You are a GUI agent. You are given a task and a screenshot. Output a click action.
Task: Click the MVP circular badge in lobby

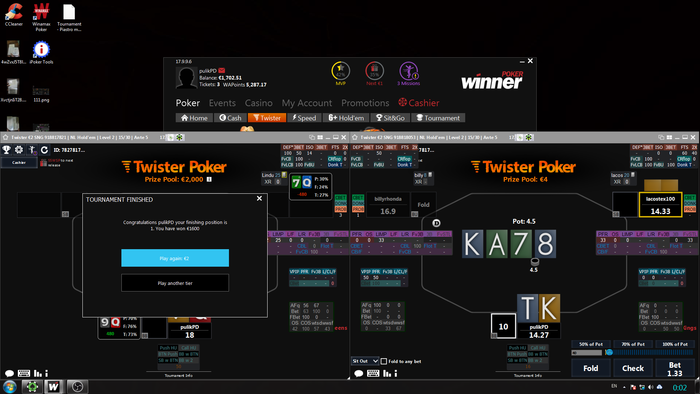[x=341, y=71]
